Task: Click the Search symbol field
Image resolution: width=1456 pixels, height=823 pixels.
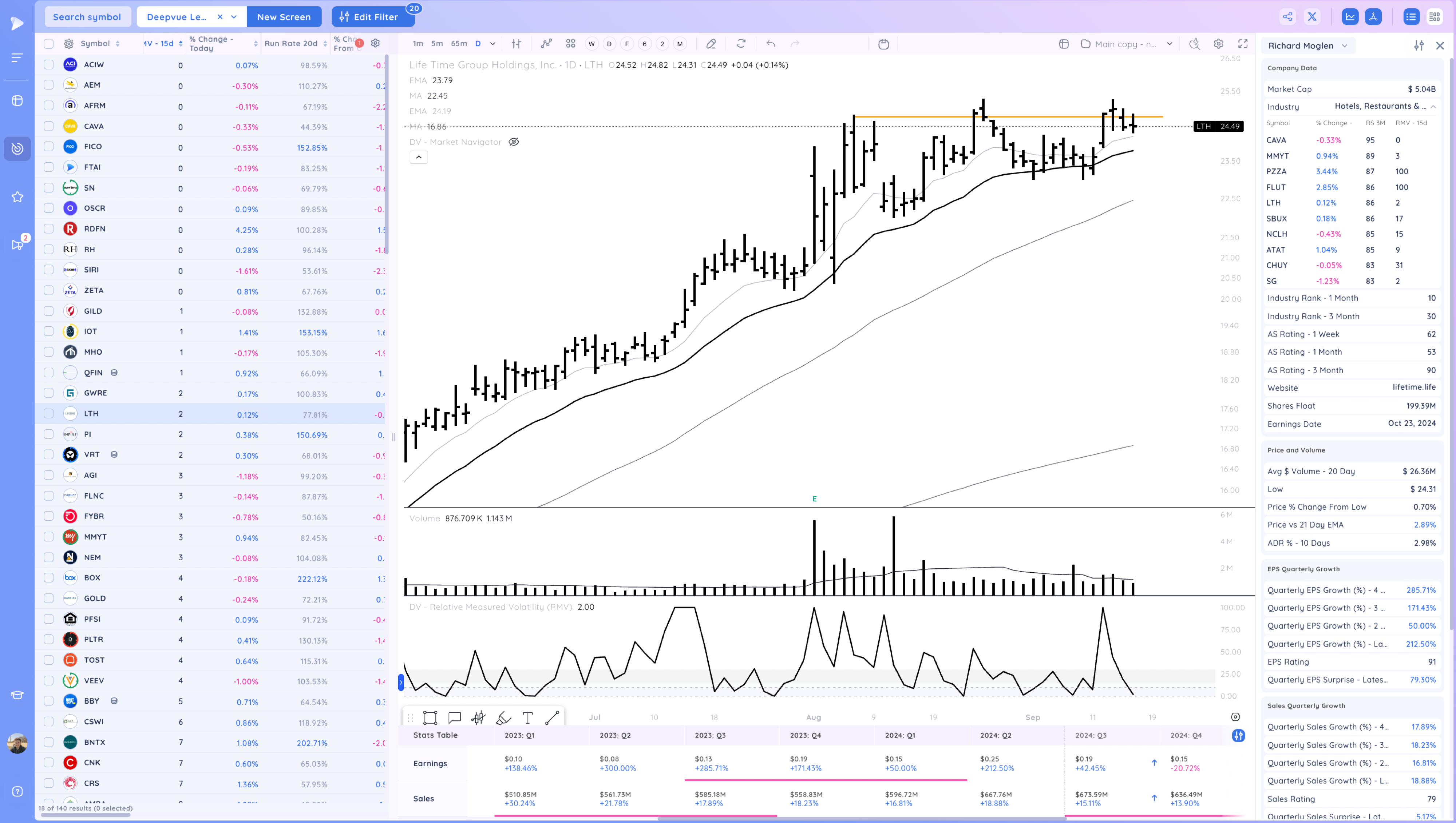Action: click(x=87, y=17)
